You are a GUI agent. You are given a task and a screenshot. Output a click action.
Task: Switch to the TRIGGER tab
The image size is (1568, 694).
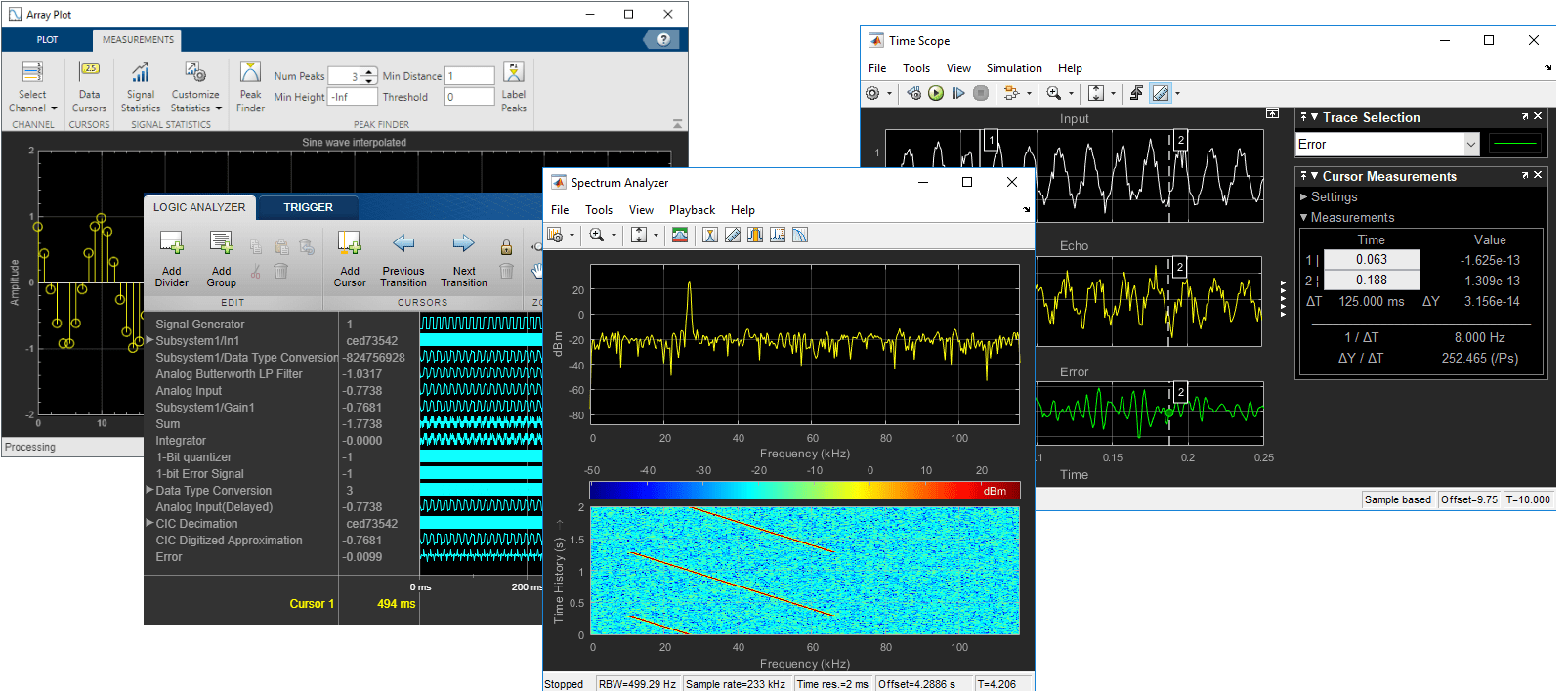pos(308,207)
